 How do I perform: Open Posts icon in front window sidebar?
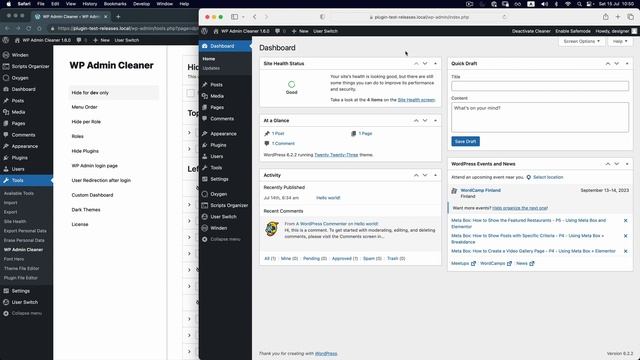[205, 84]
